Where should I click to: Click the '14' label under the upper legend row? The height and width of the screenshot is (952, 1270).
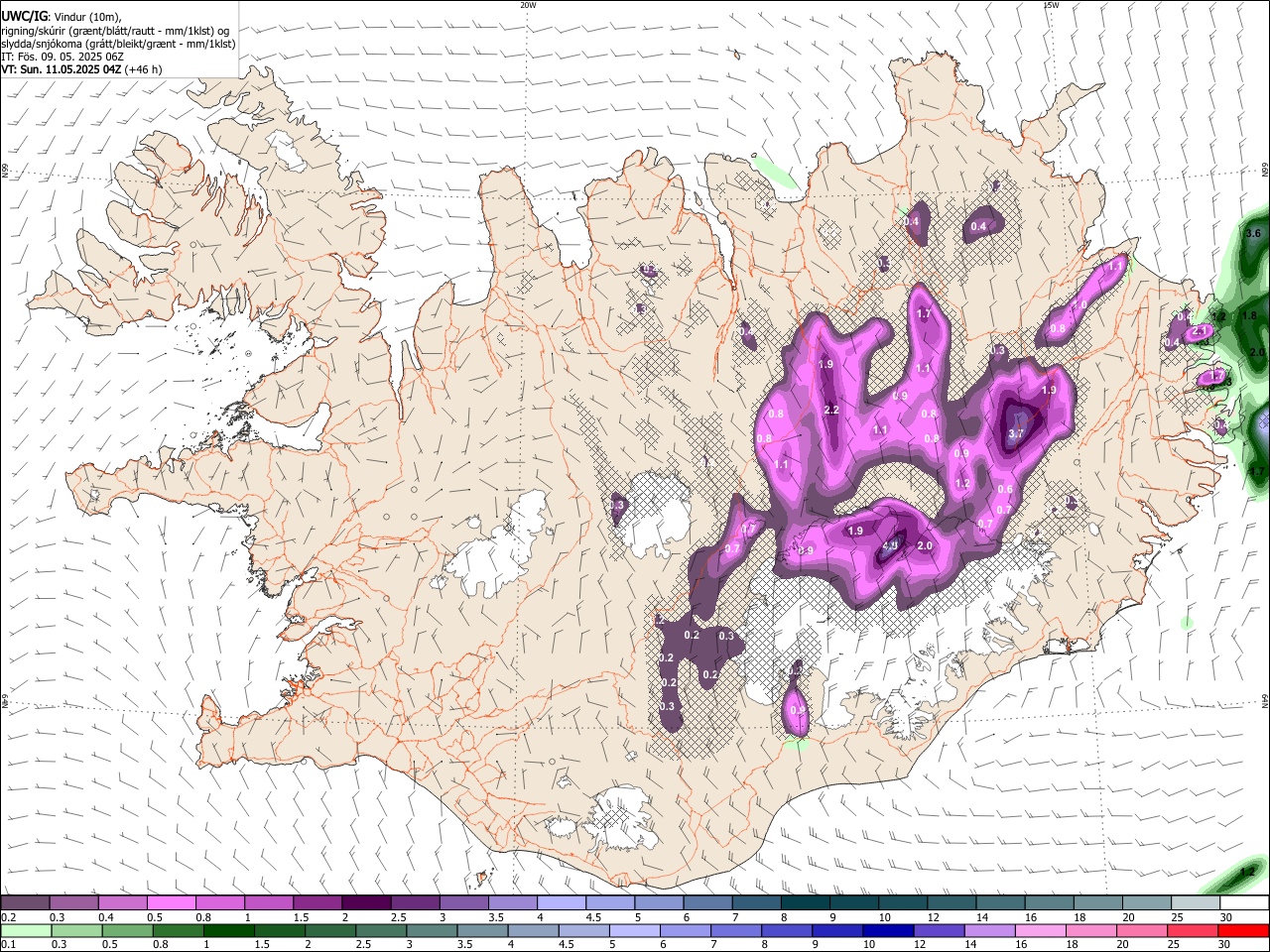[981, 917]
